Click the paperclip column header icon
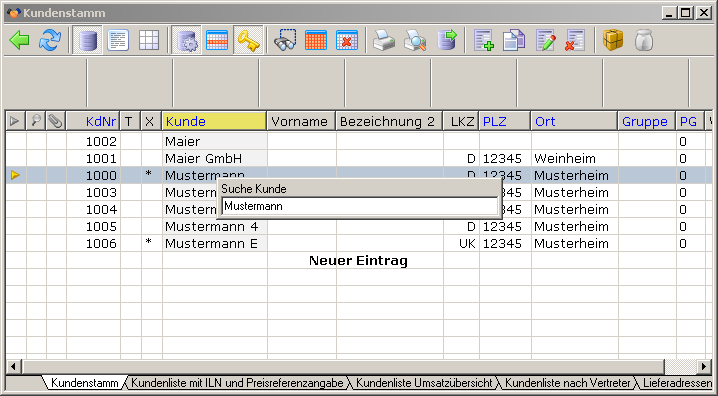 point(56,121)
